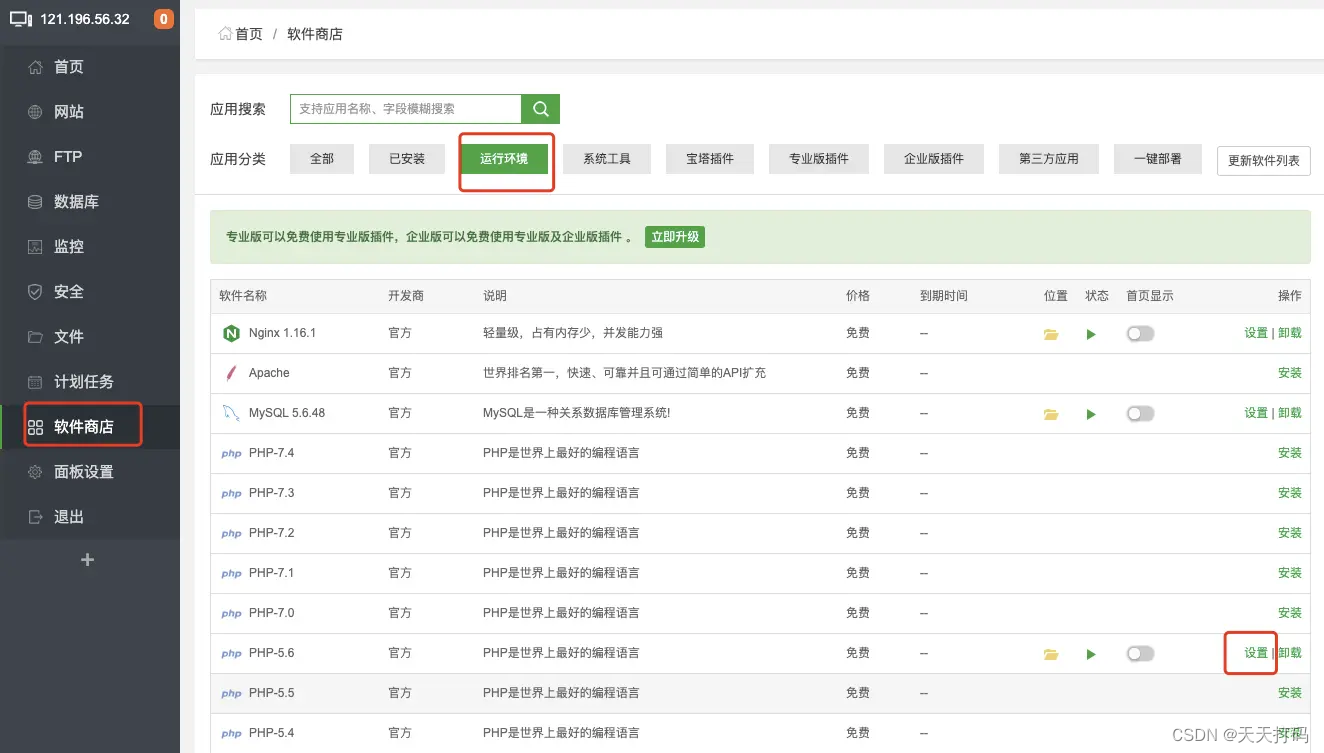Select the 专业版插件 category tab

pos(819,159)
